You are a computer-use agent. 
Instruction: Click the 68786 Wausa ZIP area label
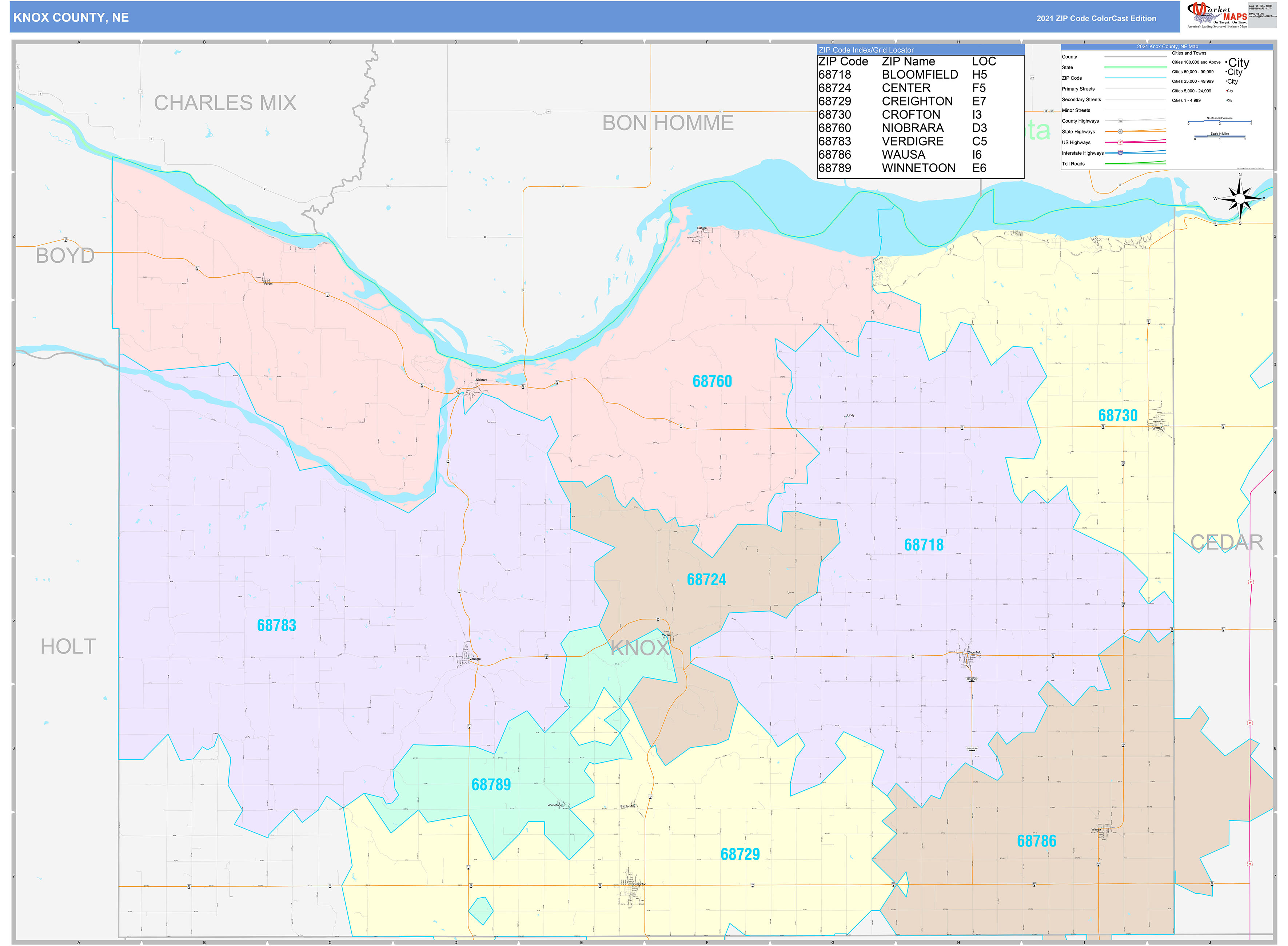point(1036,841)
